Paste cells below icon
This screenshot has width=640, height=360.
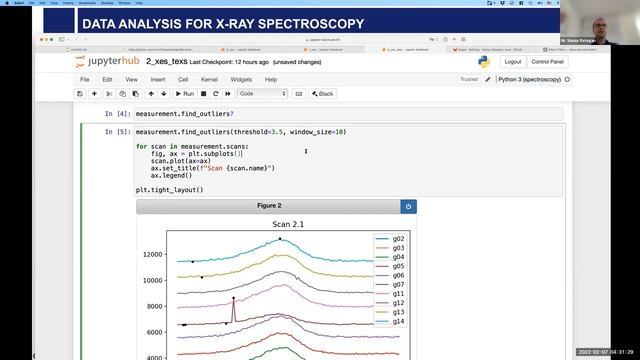pos(136,94)
